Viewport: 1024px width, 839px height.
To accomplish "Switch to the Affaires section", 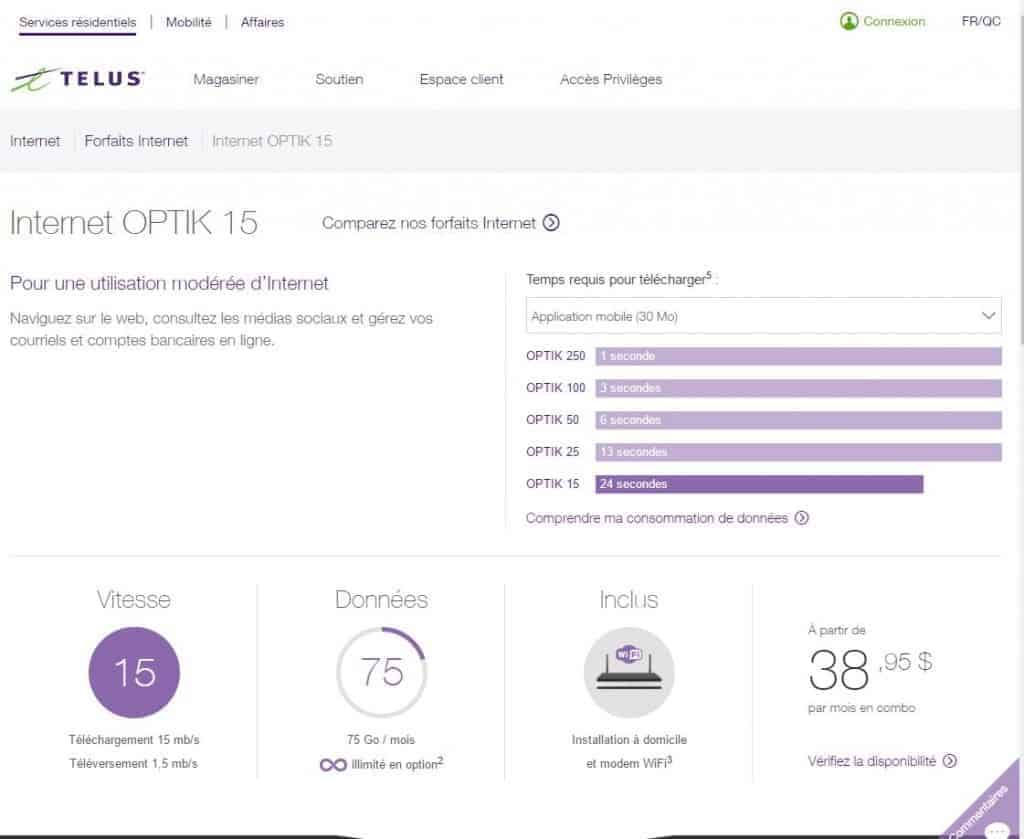I will pyautogui.click(x=263, y=22).
